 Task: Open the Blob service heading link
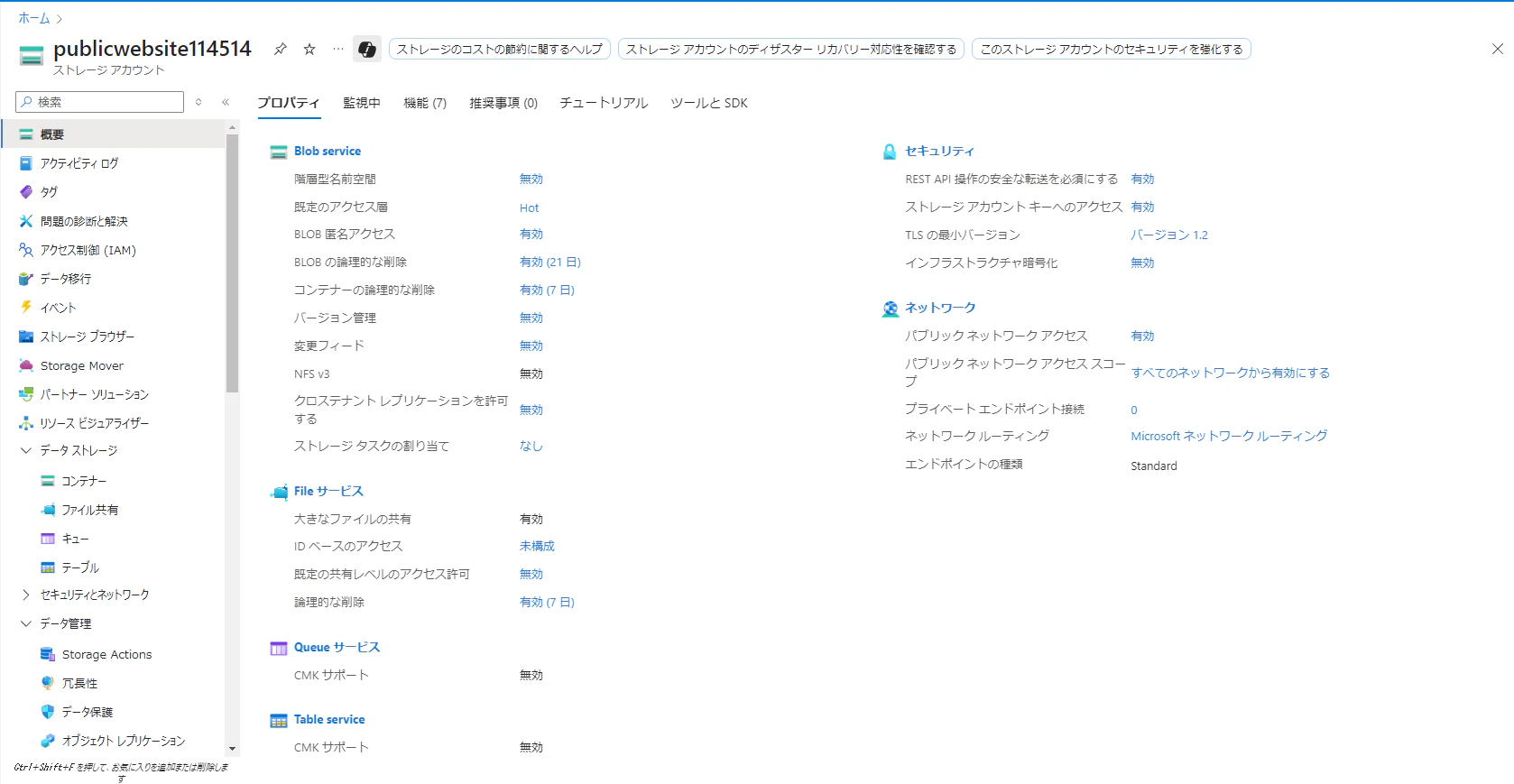tap(328, 151)
